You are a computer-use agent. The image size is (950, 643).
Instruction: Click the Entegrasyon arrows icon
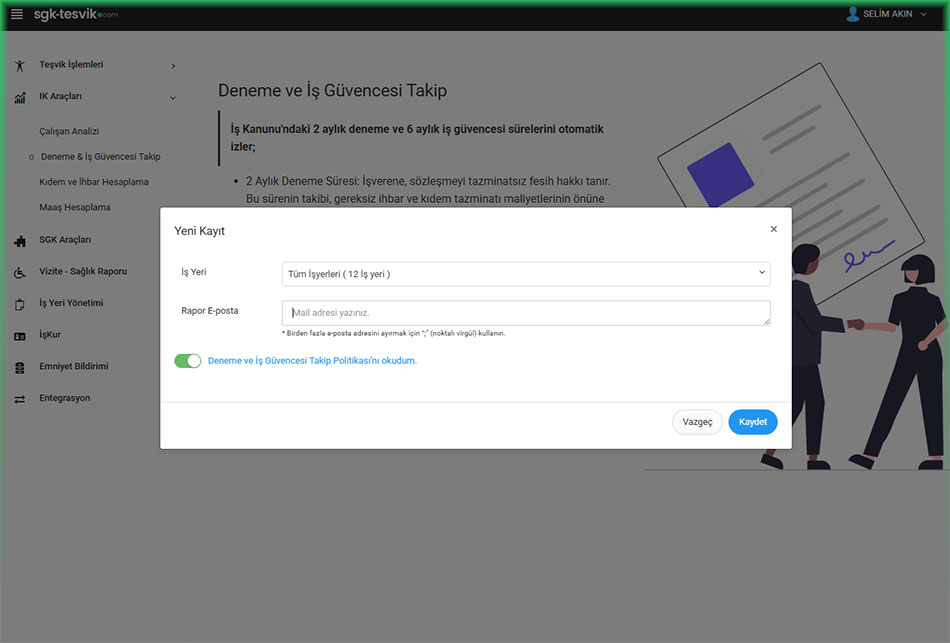(x=19, y=399)
